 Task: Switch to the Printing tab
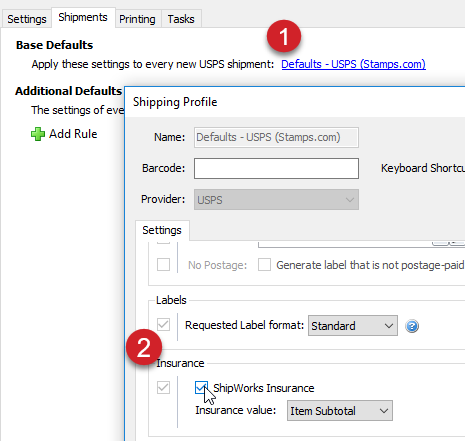click(137, 19)
